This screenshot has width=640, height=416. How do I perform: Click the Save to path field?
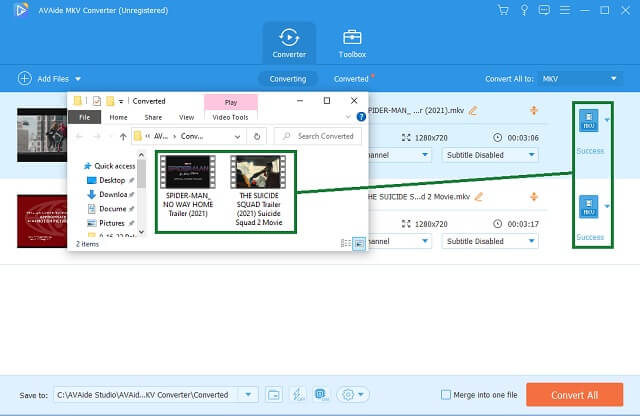point(147,395)
